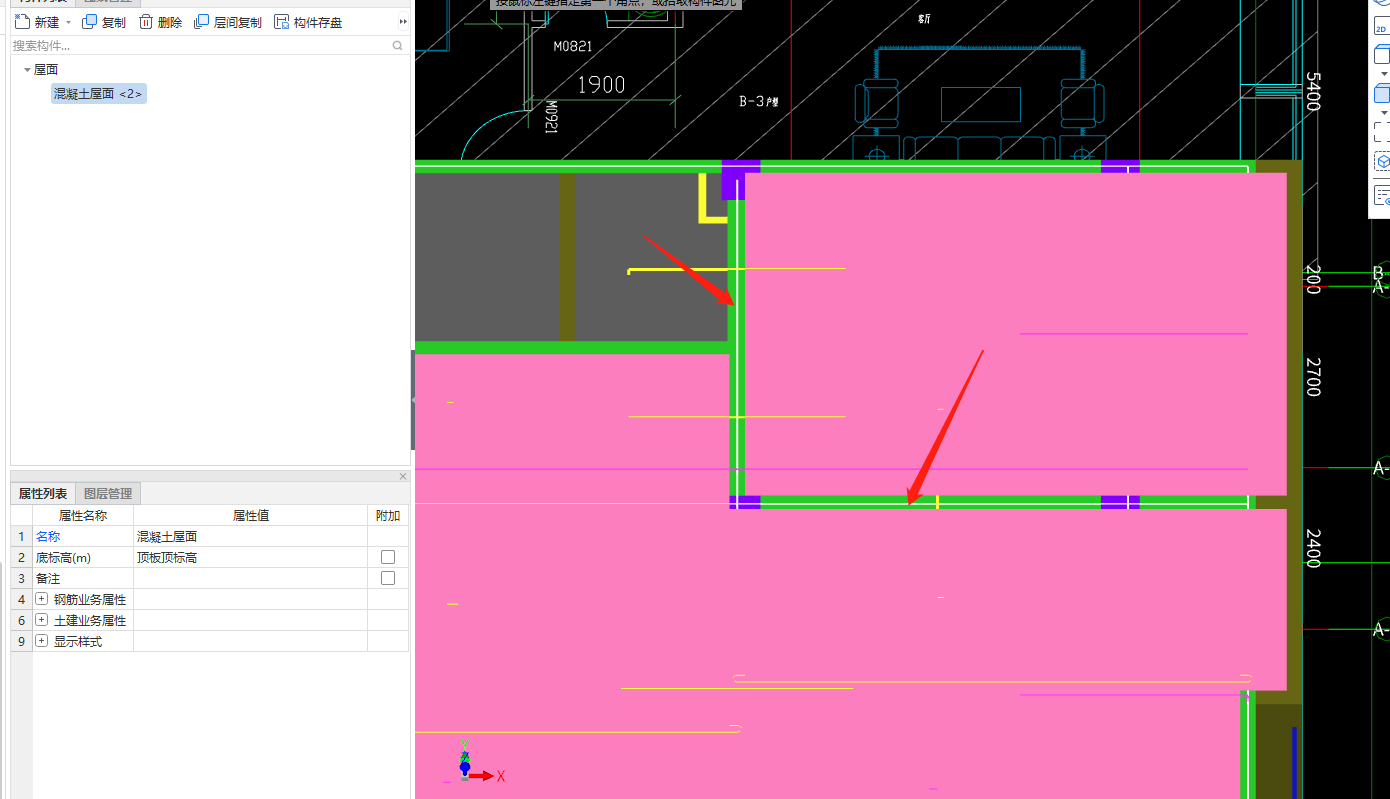Viewport: 1390px width, 799px height.
Task: Expand the 显示样式 row
Action: pos(42,641)
